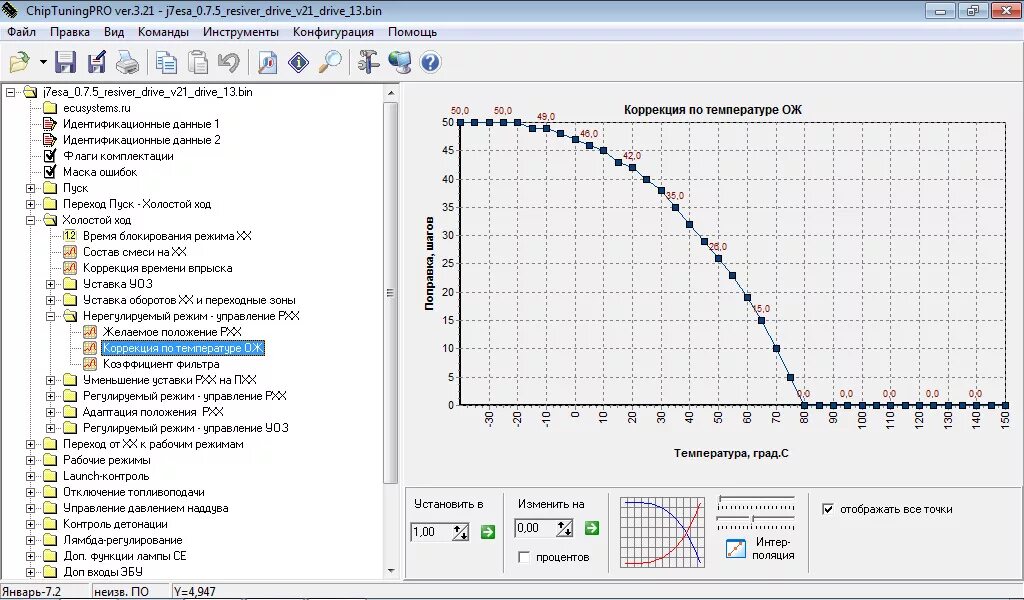Click the copy documents toolbar icon
This screenshot has height=600, width=1024.
coord(167,63)
